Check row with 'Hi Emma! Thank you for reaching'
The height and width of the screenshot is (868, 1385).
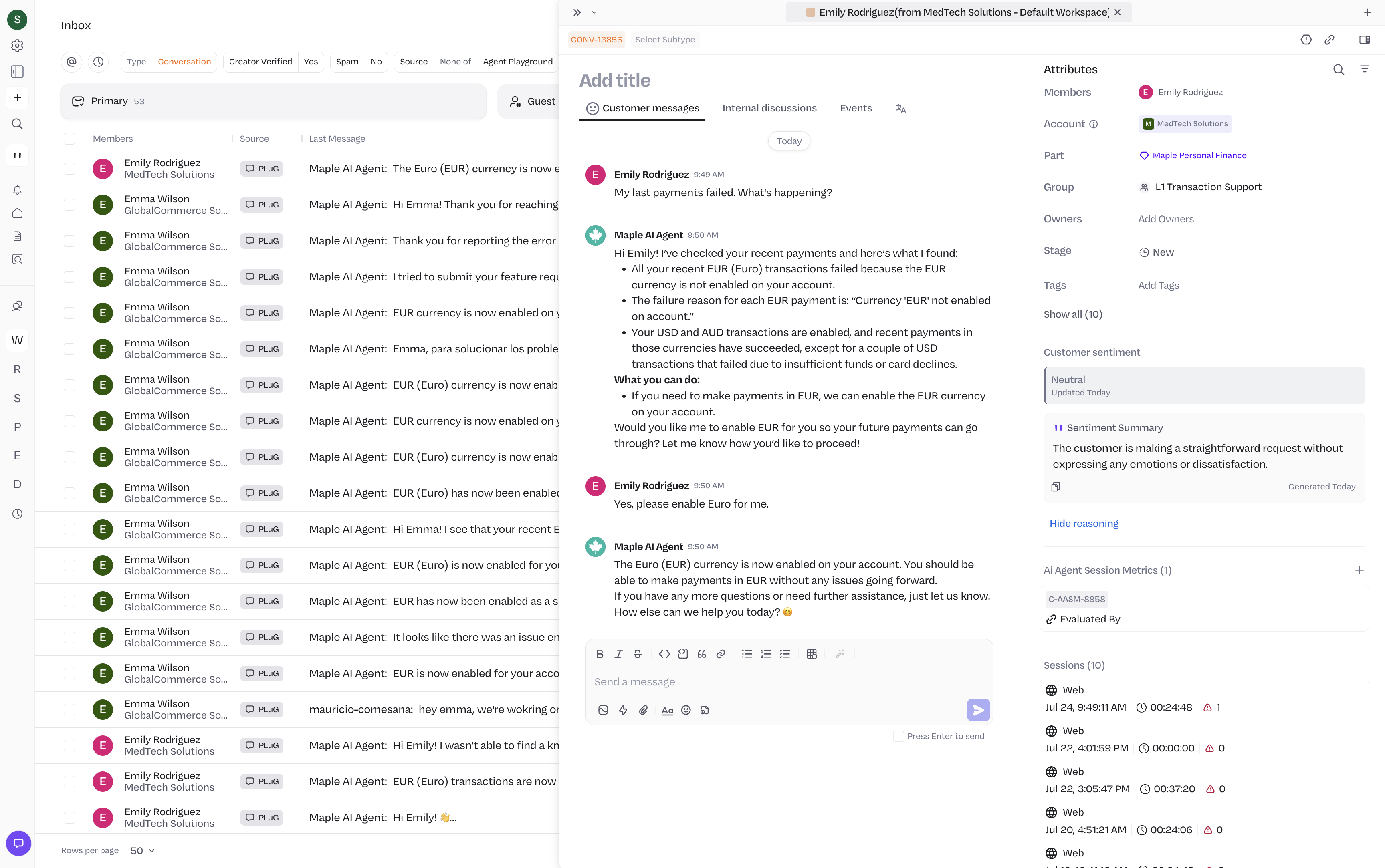[x=69, y=205]
